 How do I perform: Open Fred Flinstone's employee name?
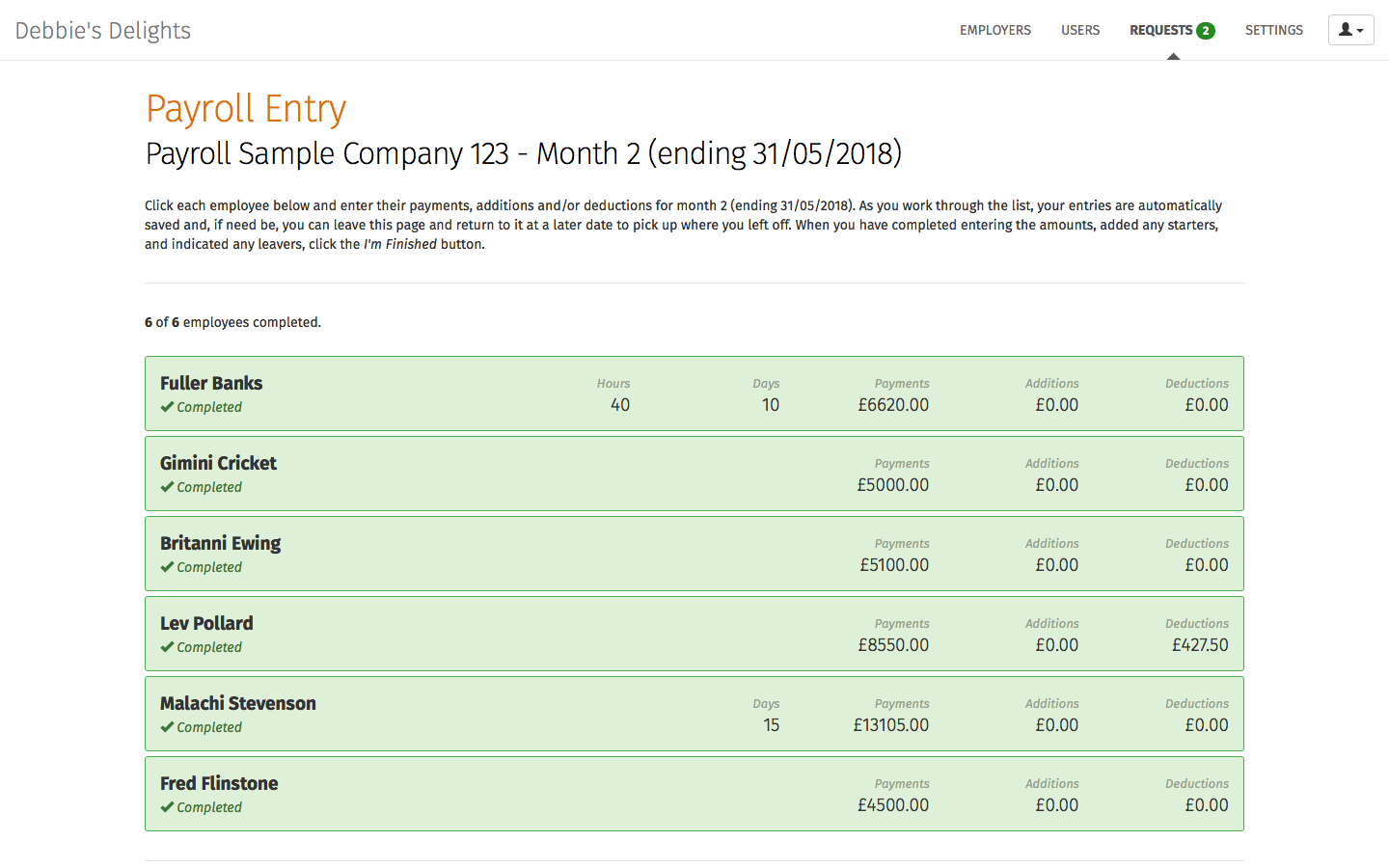tap(219, 783)
